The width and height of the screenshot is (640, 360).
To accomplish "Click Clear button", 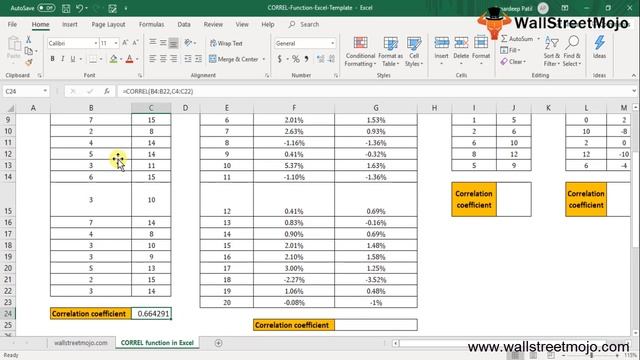I will (513, 62).
